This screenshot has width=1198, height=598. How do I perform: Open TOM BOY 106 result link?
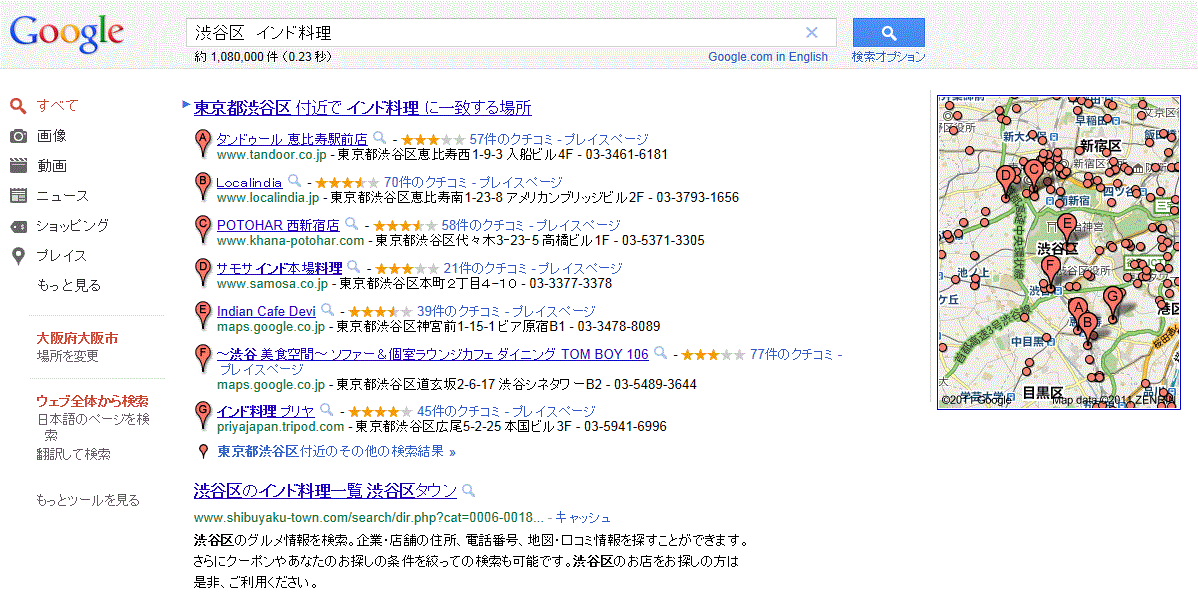click(x=432, y=354)
